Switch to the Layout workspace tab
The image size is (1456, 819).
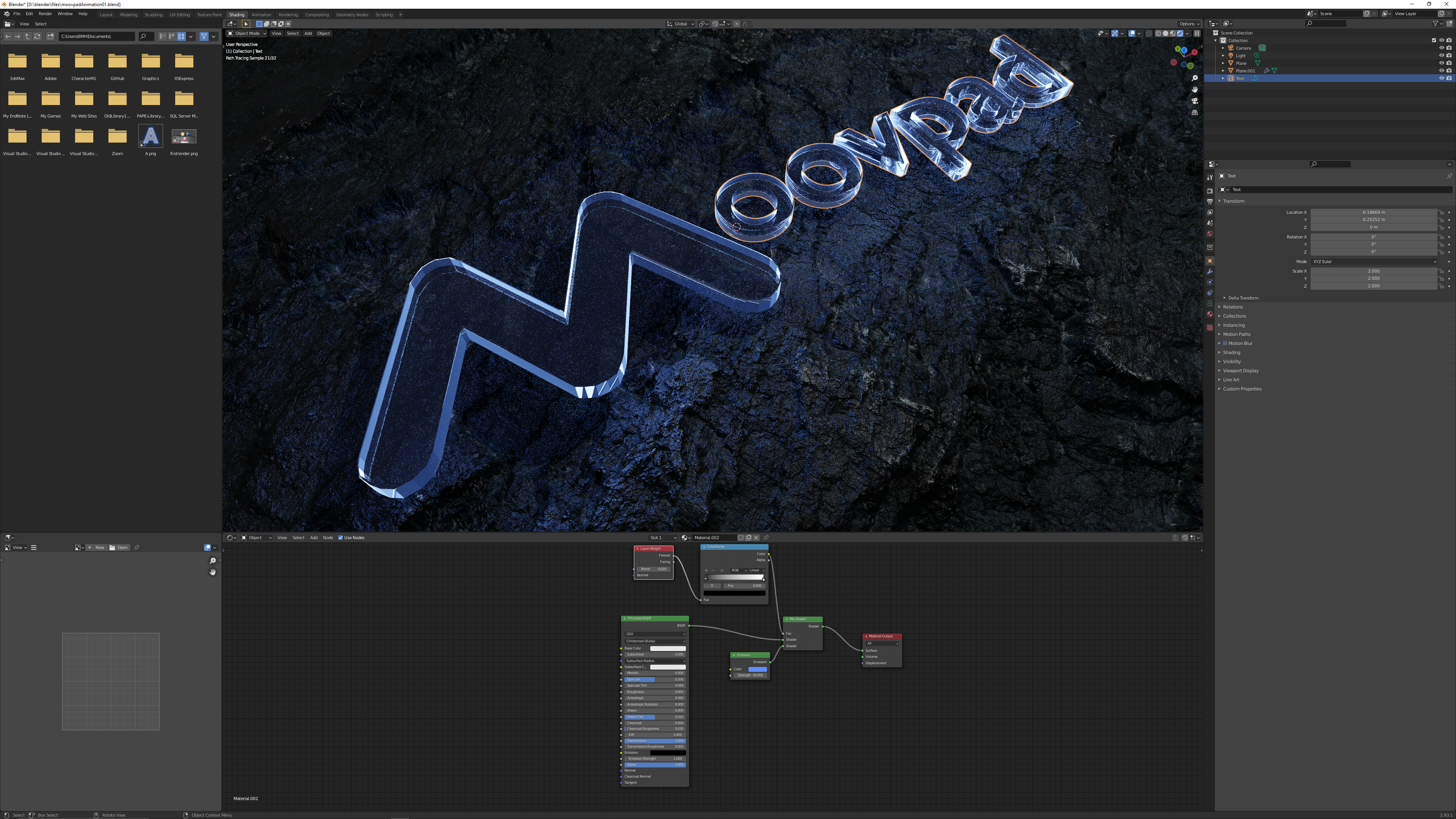[x=106, y=15]
